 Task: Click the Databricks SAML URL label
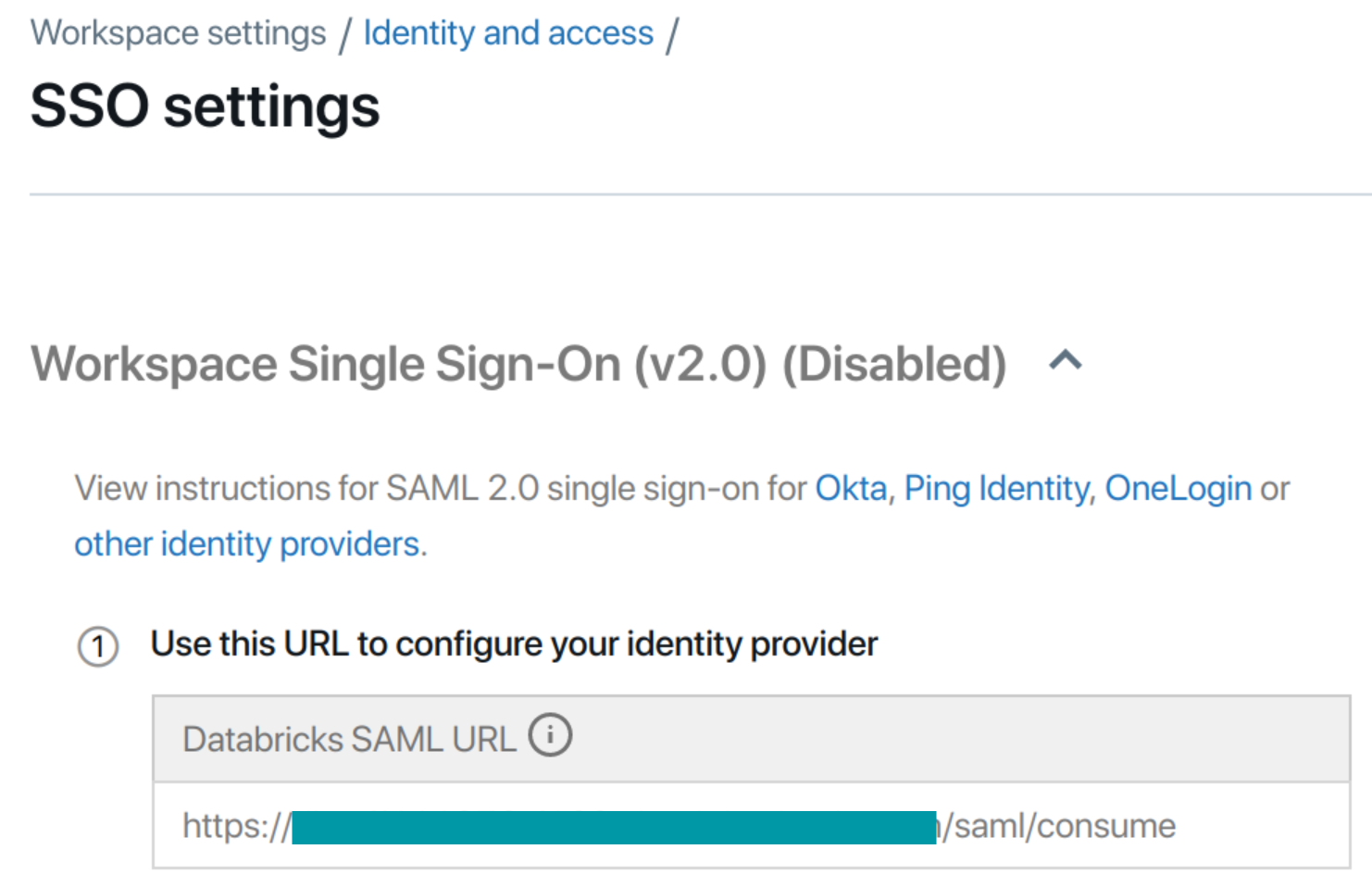click(x=349, y=740)
